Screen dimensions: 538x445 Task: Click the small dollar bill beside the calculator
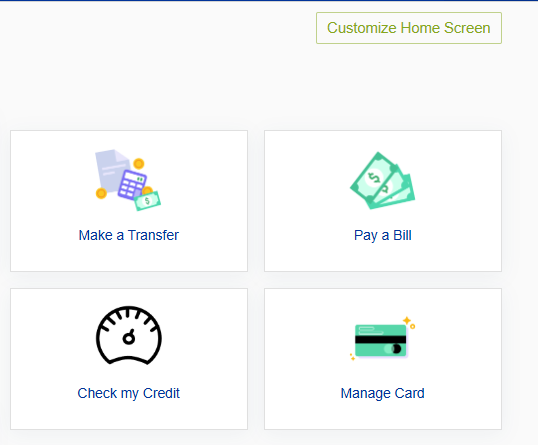148,201
